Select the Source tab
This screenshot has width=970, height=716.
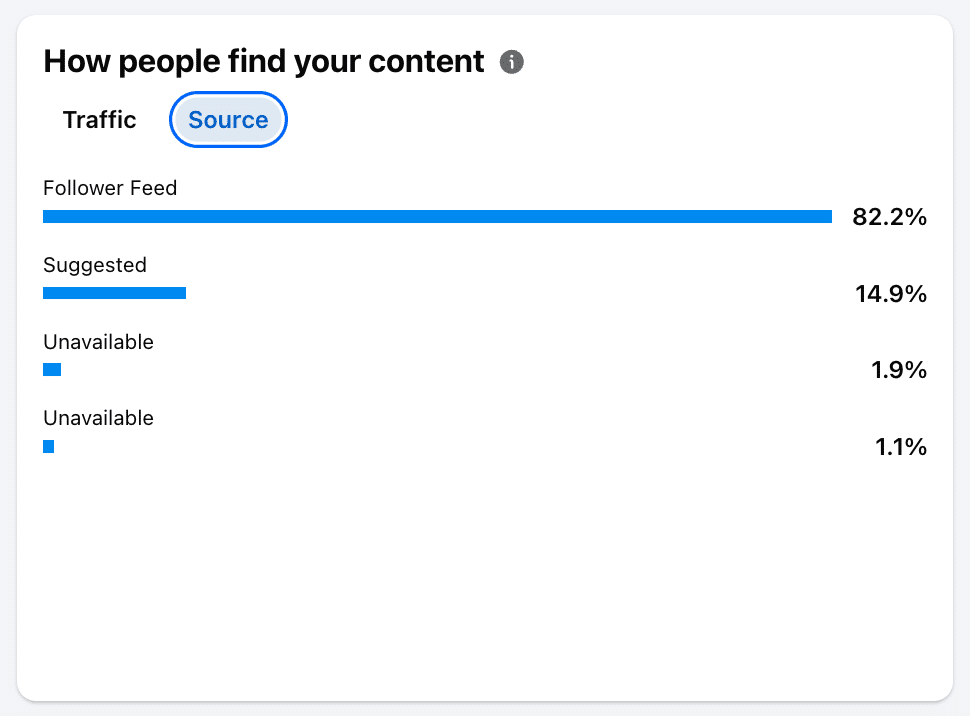pyautogui.click(x=228, y=120)
